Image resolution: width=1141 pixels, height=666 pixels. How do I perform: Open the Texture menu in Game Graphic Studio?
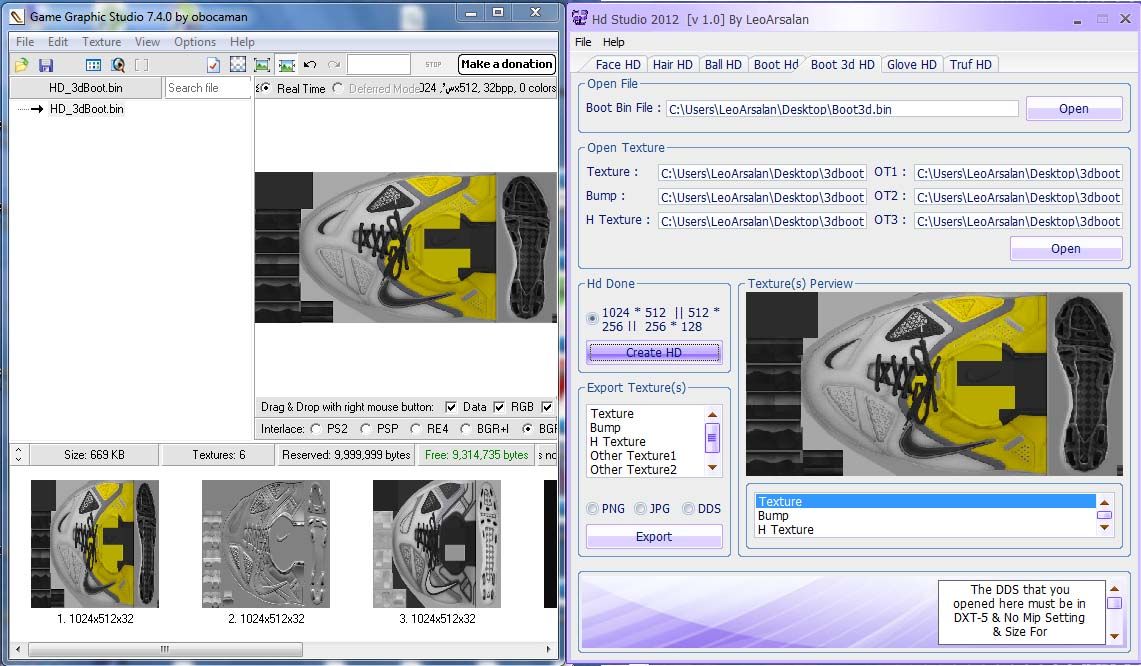tap(101, 42)
